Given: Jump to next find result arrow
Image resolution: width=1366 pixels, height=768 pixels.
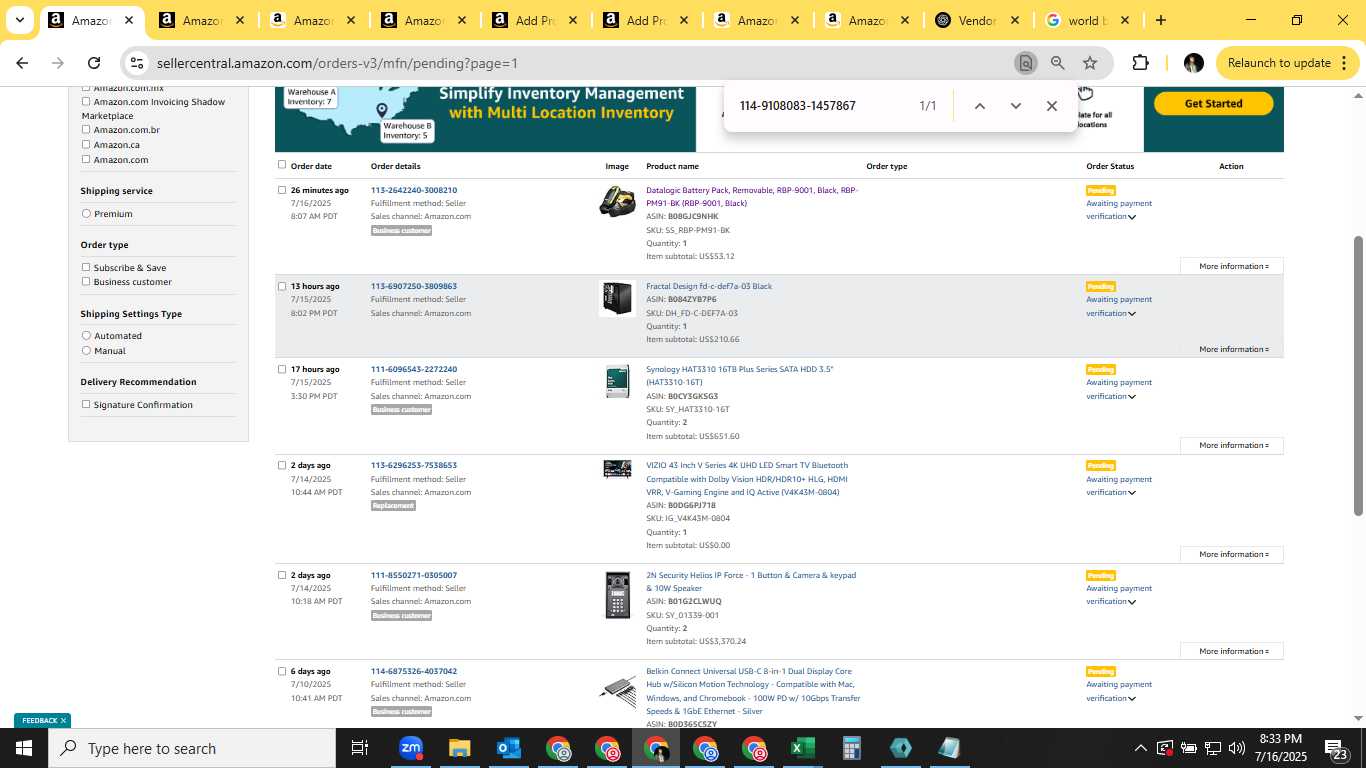Looking at the screenshot, I should [1016, 106].
